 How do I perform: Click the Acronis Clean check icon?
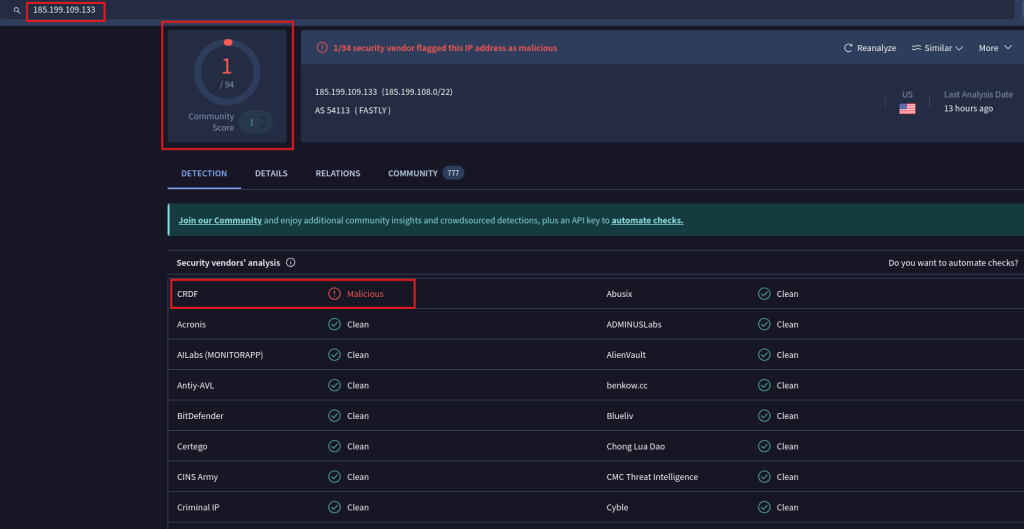334,325
